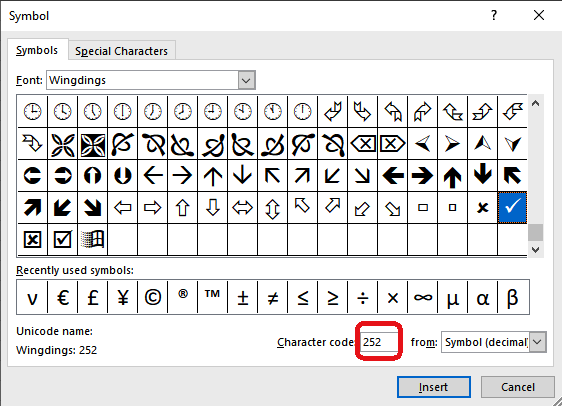The image size is (562, 406).
Task: Pick the mu symbol from recently used
Action: pos(452,297)
